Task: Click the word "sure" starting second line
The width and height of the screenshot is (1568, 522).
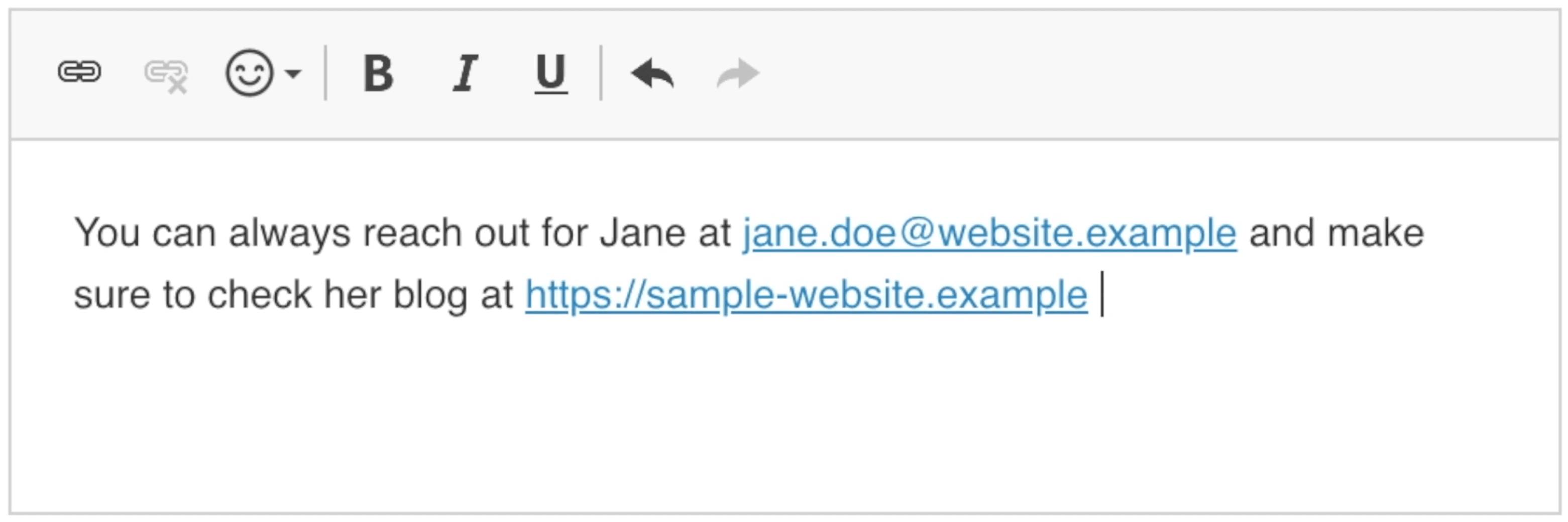Action: [x=111, y=296]
